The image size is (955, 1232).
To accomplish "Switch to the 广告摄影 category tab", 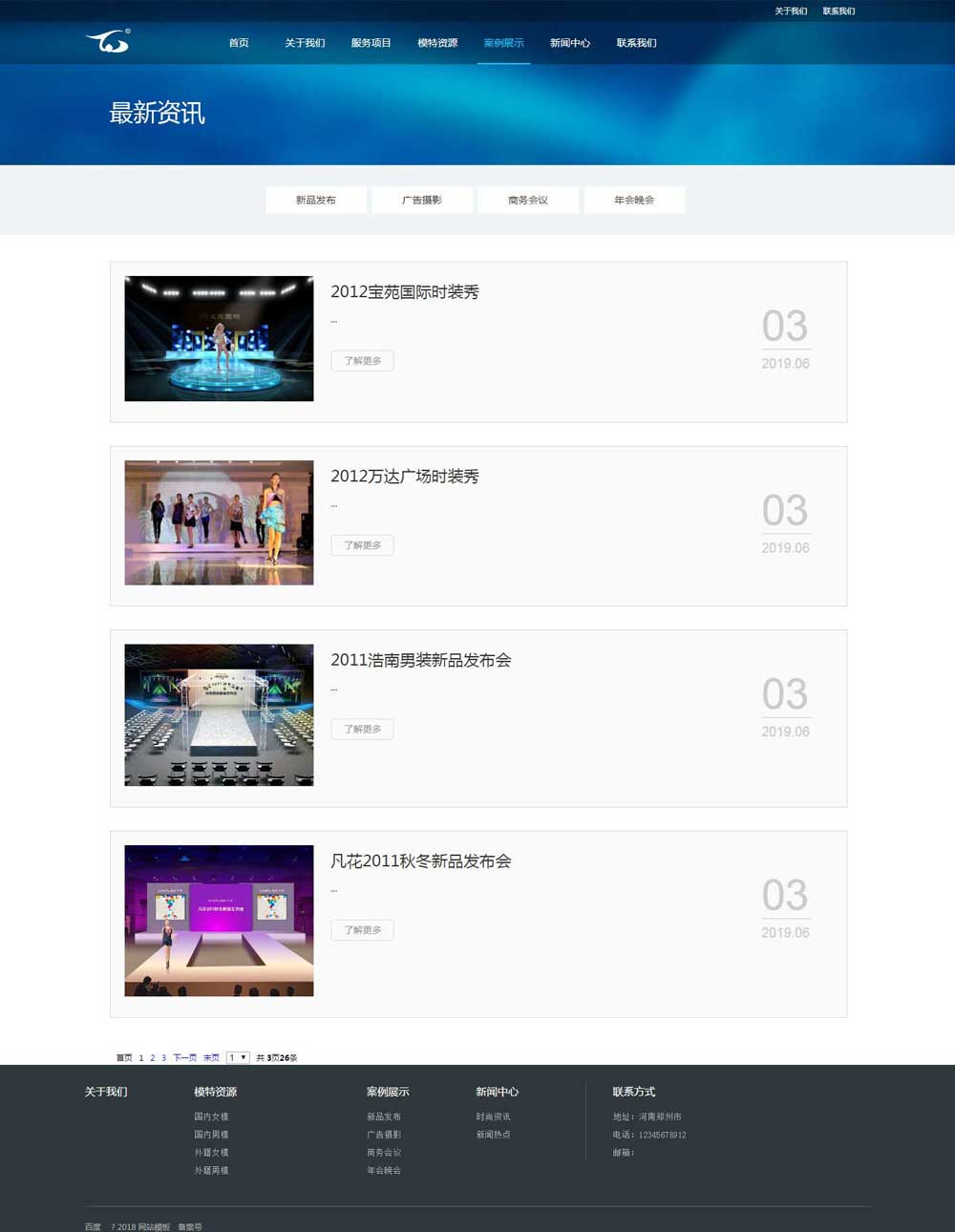I will pyautogui.click(x=422, y=201).
